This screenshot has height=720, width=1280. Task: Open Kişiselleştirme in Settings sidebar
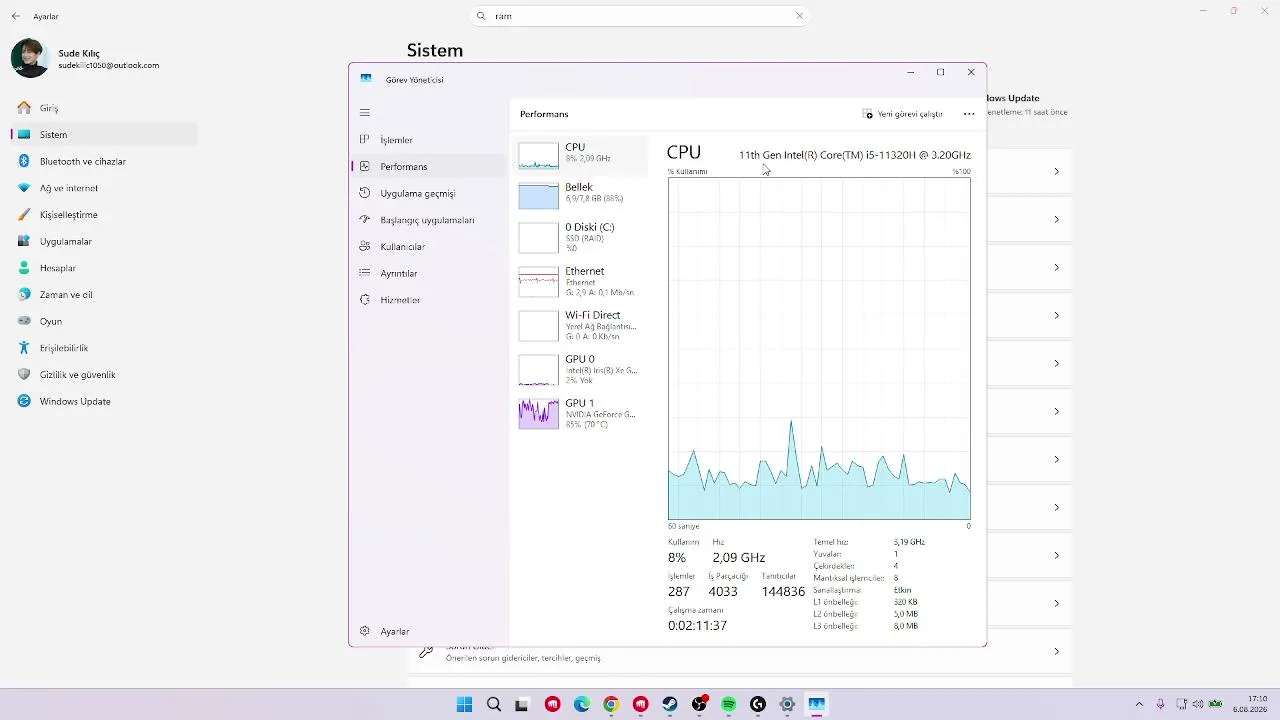tap(104, 215)
